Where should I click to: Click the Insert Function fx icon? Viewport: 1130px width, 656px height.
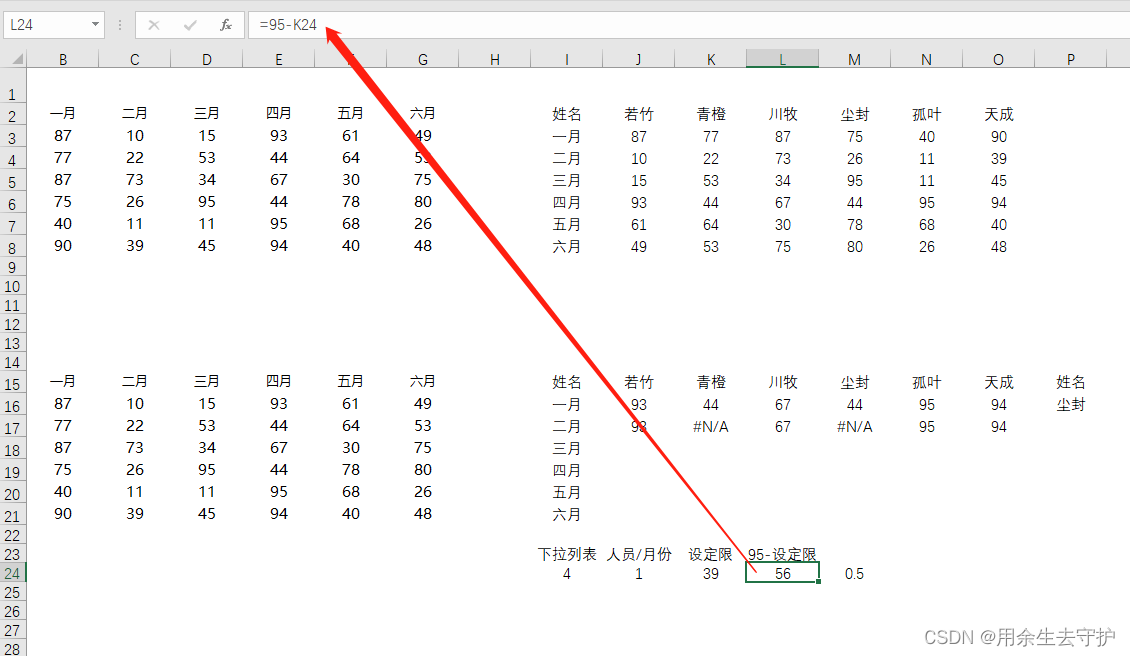[x=226, y=26]
